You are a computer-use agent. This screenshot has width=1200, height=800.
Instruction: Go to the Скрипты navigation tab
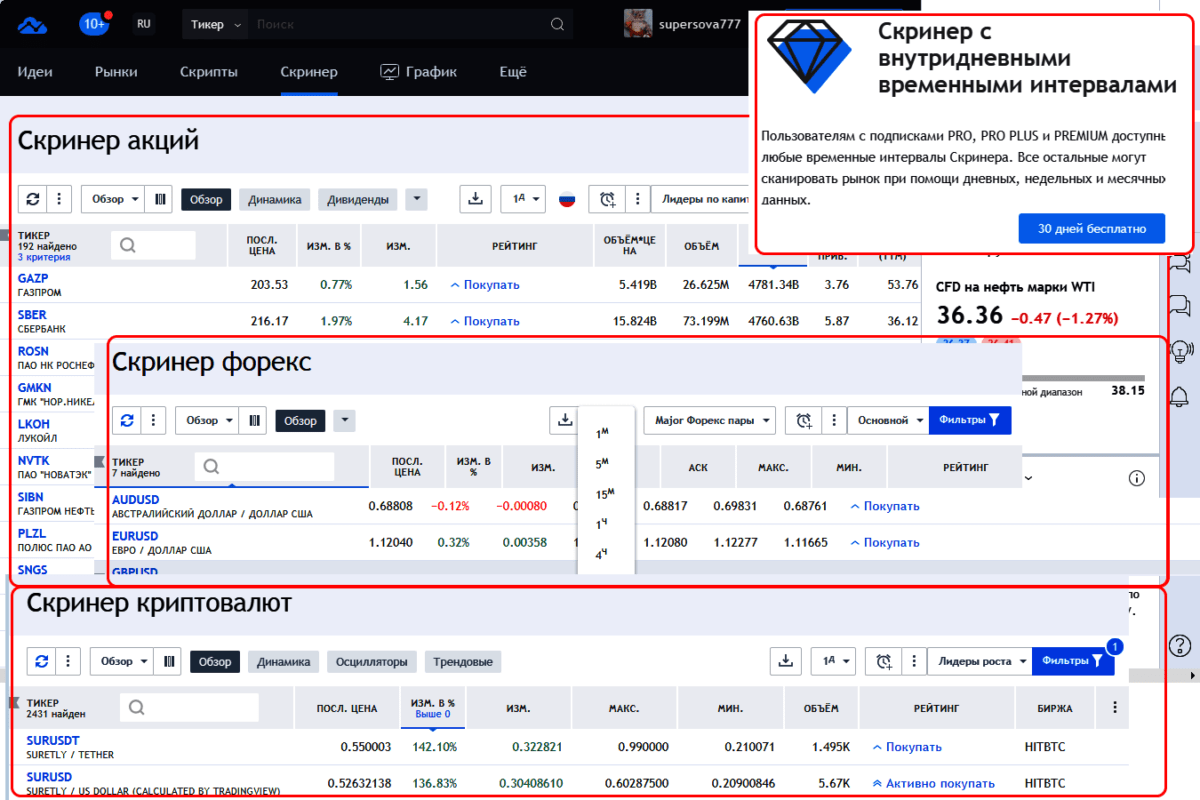pos(209,72)
